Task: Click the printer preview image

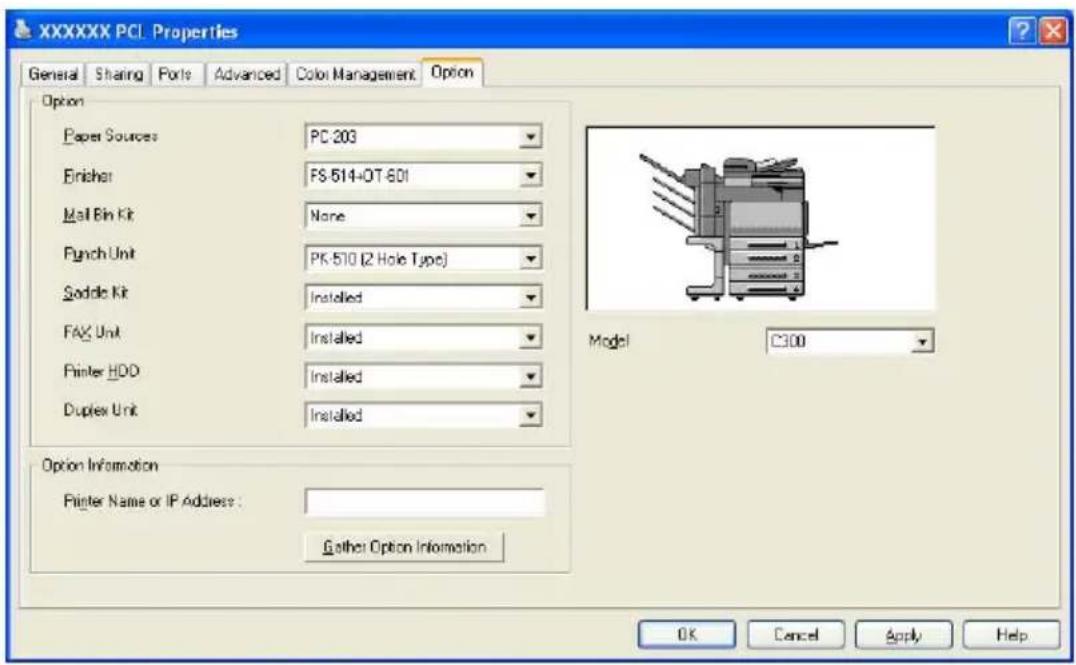Action: tap(760, 218)
